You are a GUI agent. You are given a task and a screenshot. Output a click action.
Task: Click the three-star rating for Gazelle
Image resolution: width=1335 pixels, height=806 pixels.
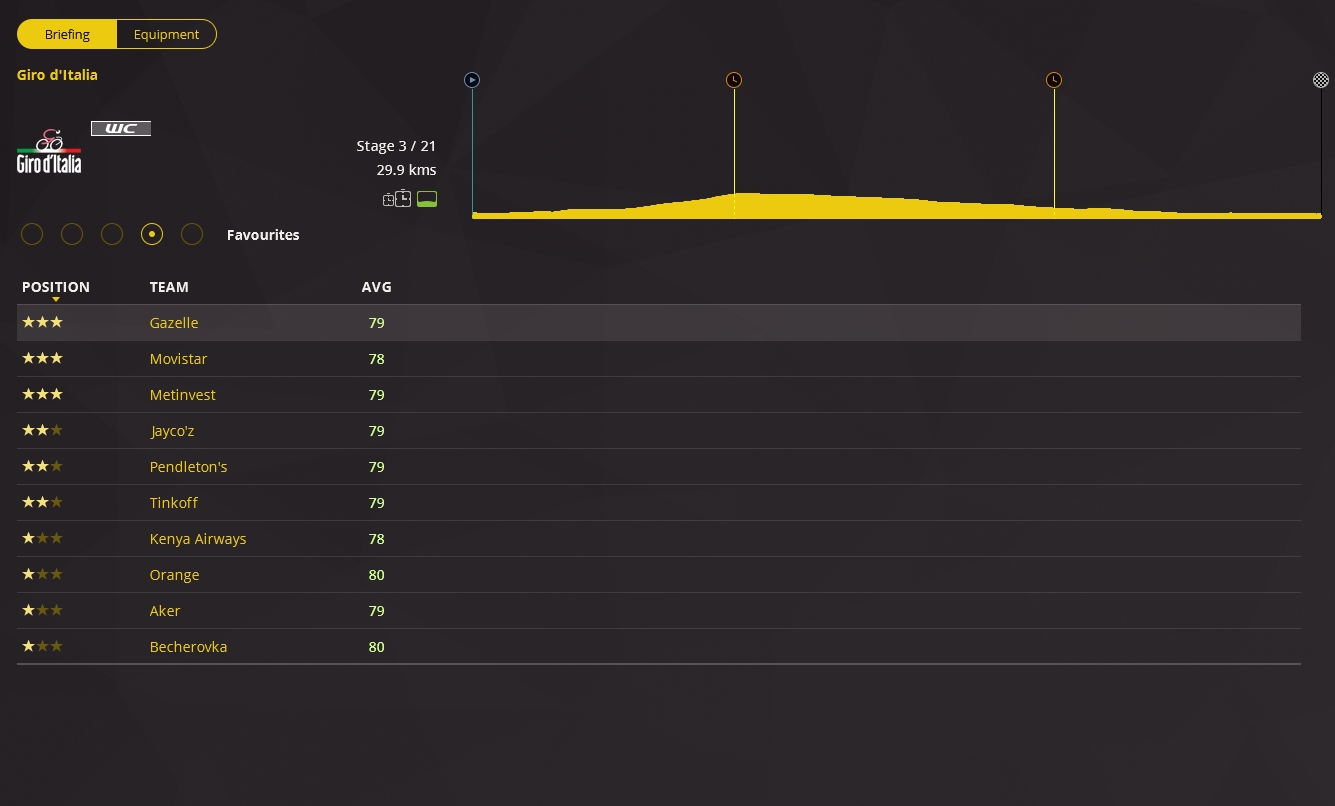(42, 322)
